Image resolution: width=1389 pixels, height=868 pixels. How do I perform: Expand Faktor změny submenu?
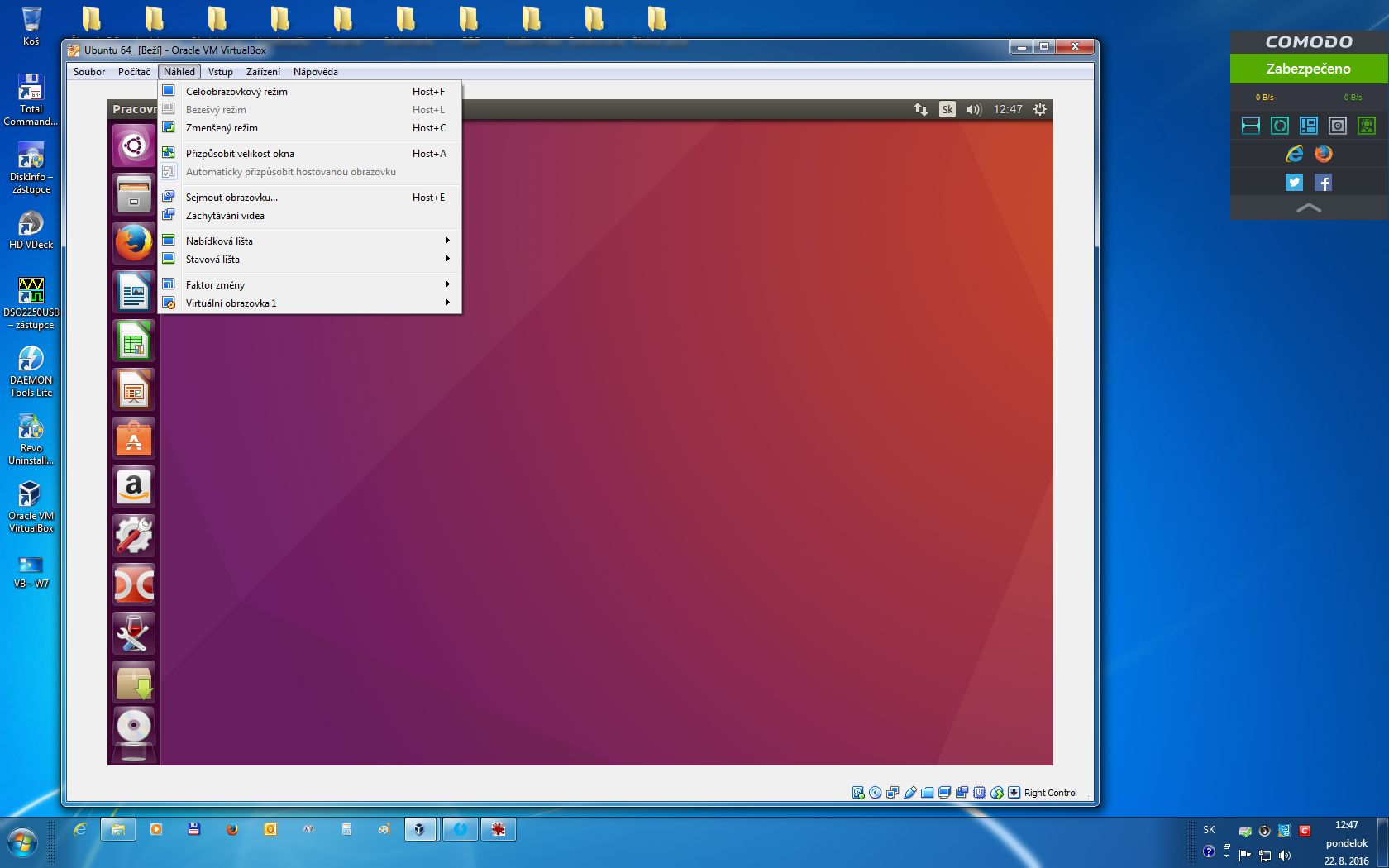tap(309, 285)
